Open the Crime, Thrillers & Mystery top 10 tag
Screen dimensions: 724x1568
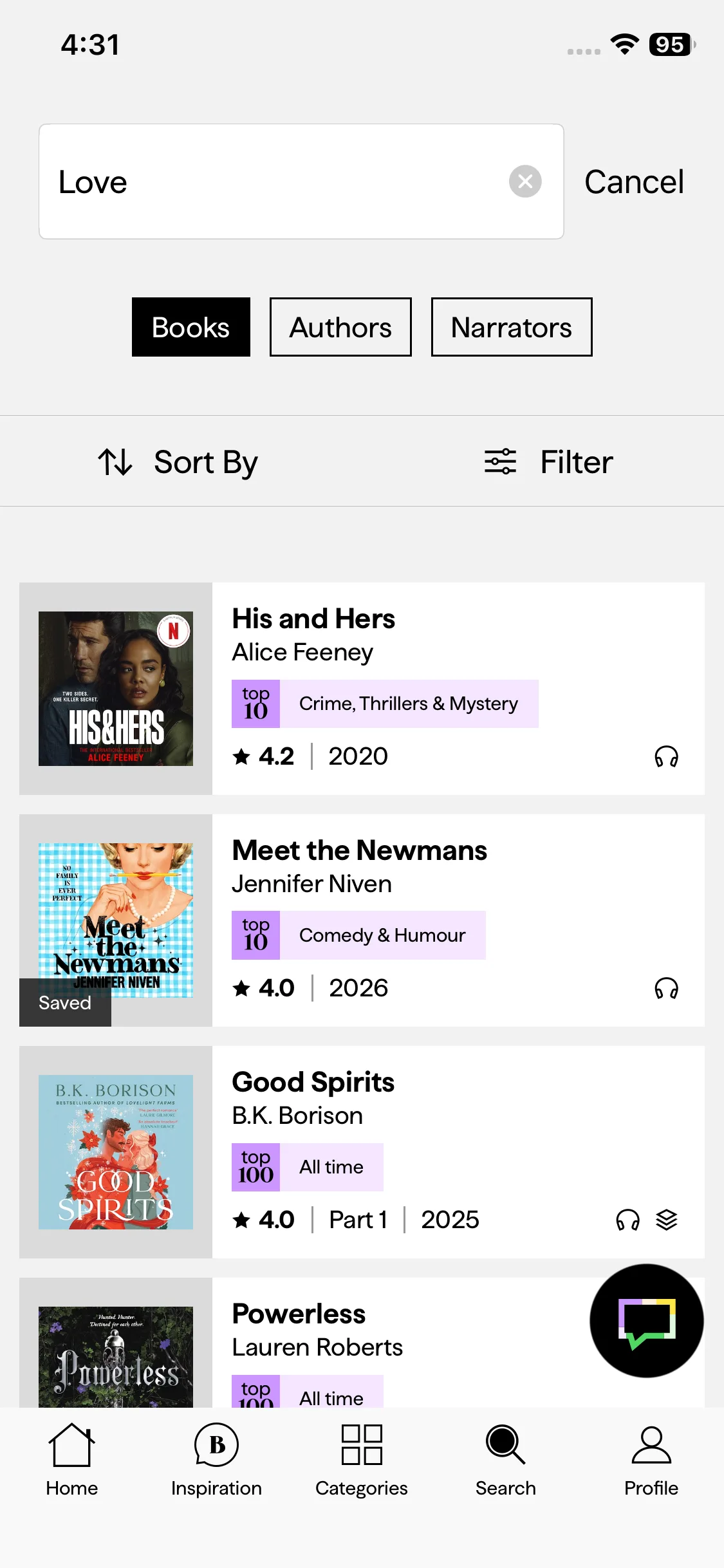click(x=385, y=704)
